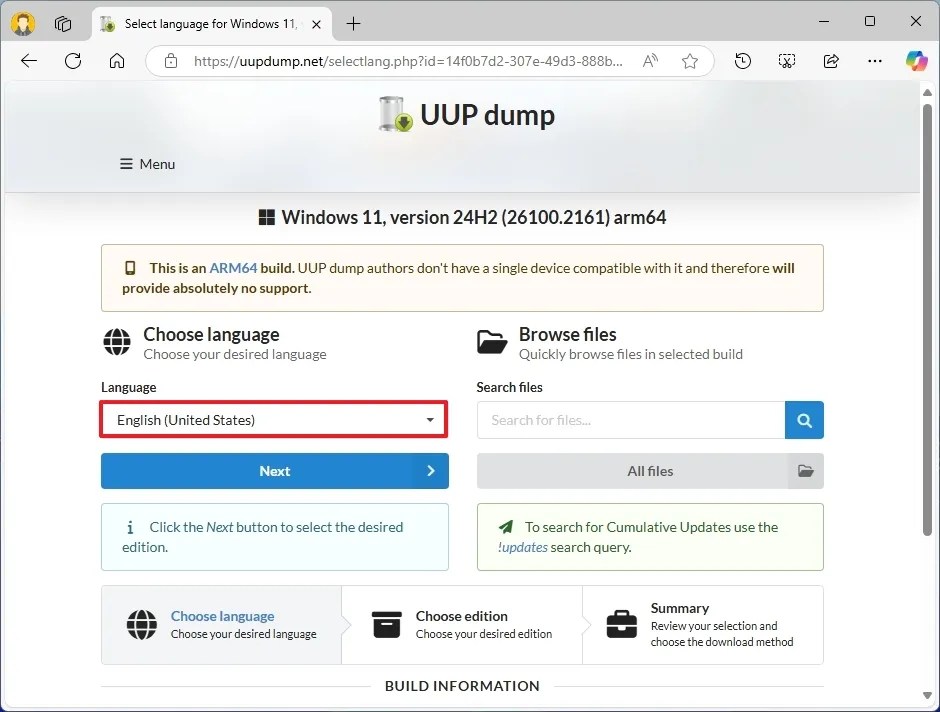This screenshot has height=712, width=940.
Task: Select the search files magnifying glass icon
Action: pyautogui.click(x=804, y=420)
